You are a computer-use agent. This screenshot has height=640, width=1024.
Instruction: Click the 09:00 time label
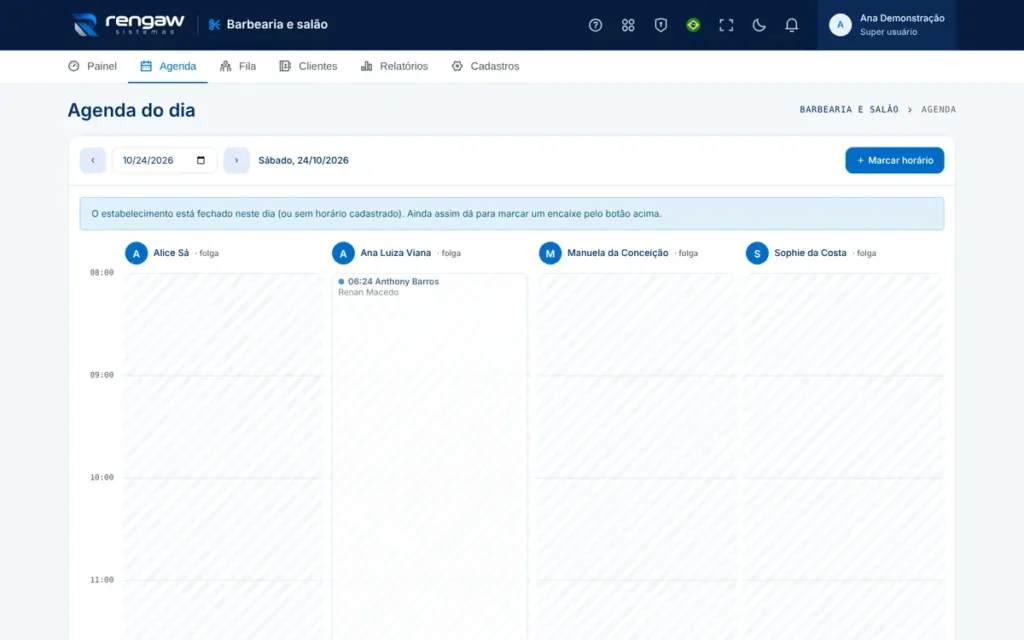102,375
